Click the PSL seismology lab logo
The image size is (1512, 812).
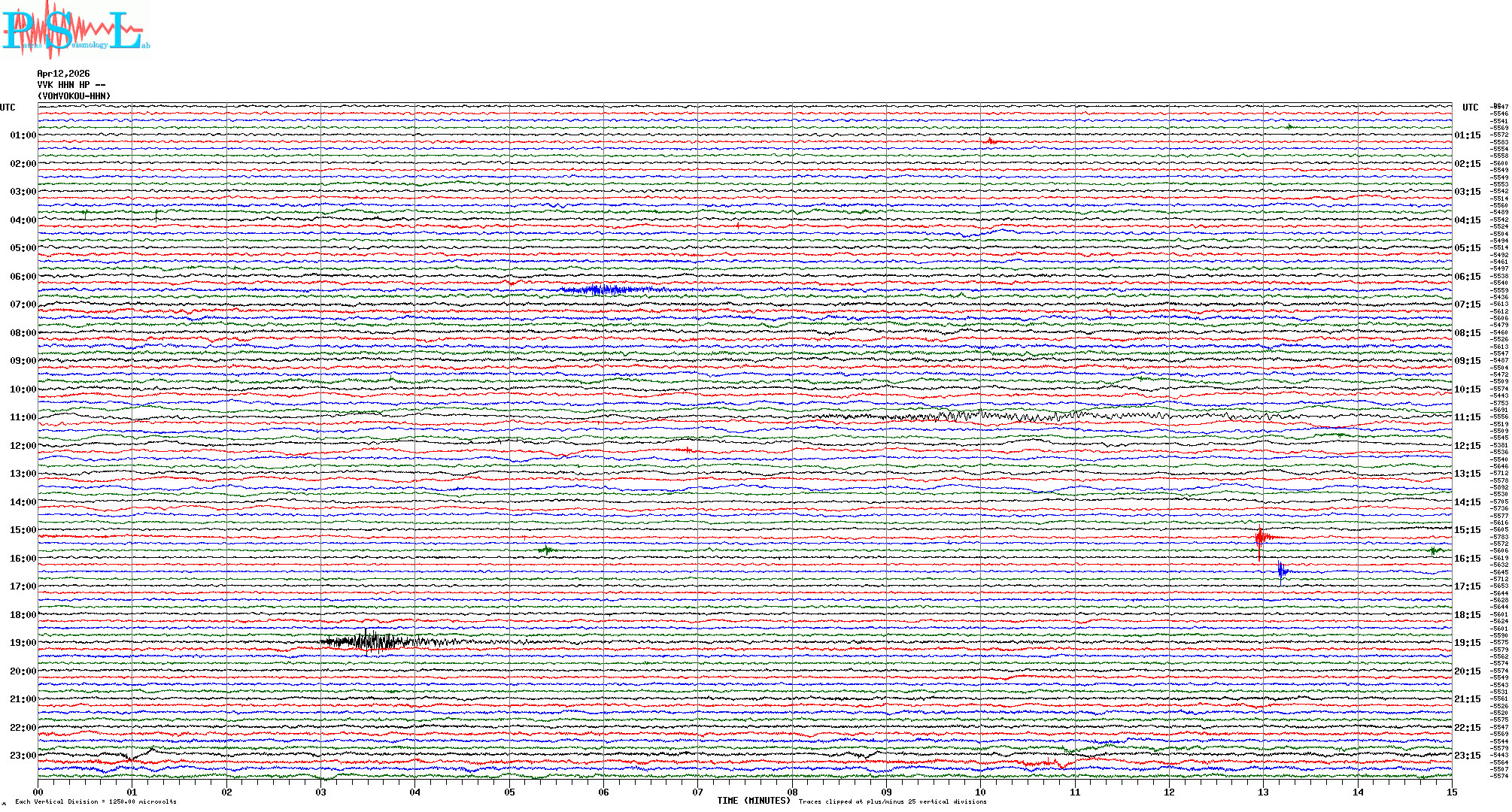[x=75, y=30]
